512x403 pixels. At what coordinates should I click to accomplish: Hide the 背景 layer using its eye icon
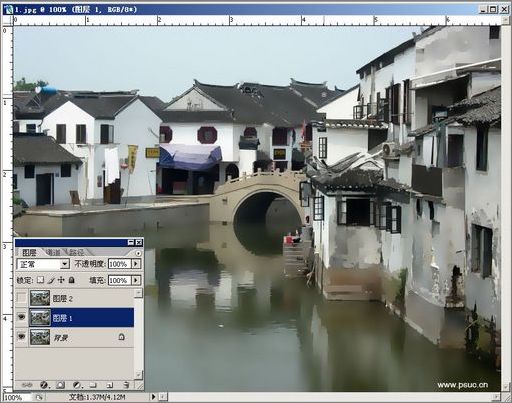click(22, 337)
